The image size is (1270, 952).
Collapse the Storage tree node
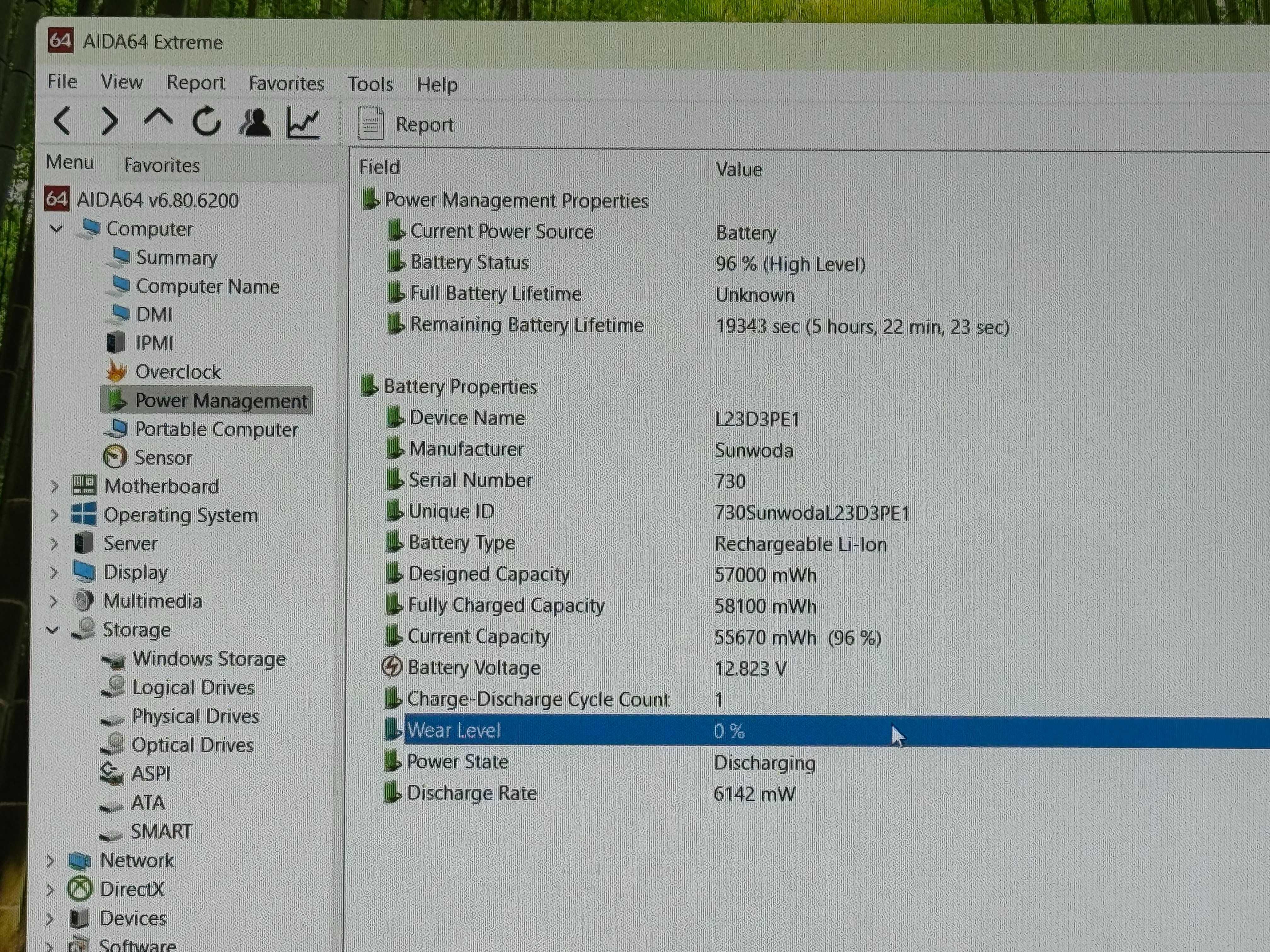pyautogui.click(x=52, y=630)
